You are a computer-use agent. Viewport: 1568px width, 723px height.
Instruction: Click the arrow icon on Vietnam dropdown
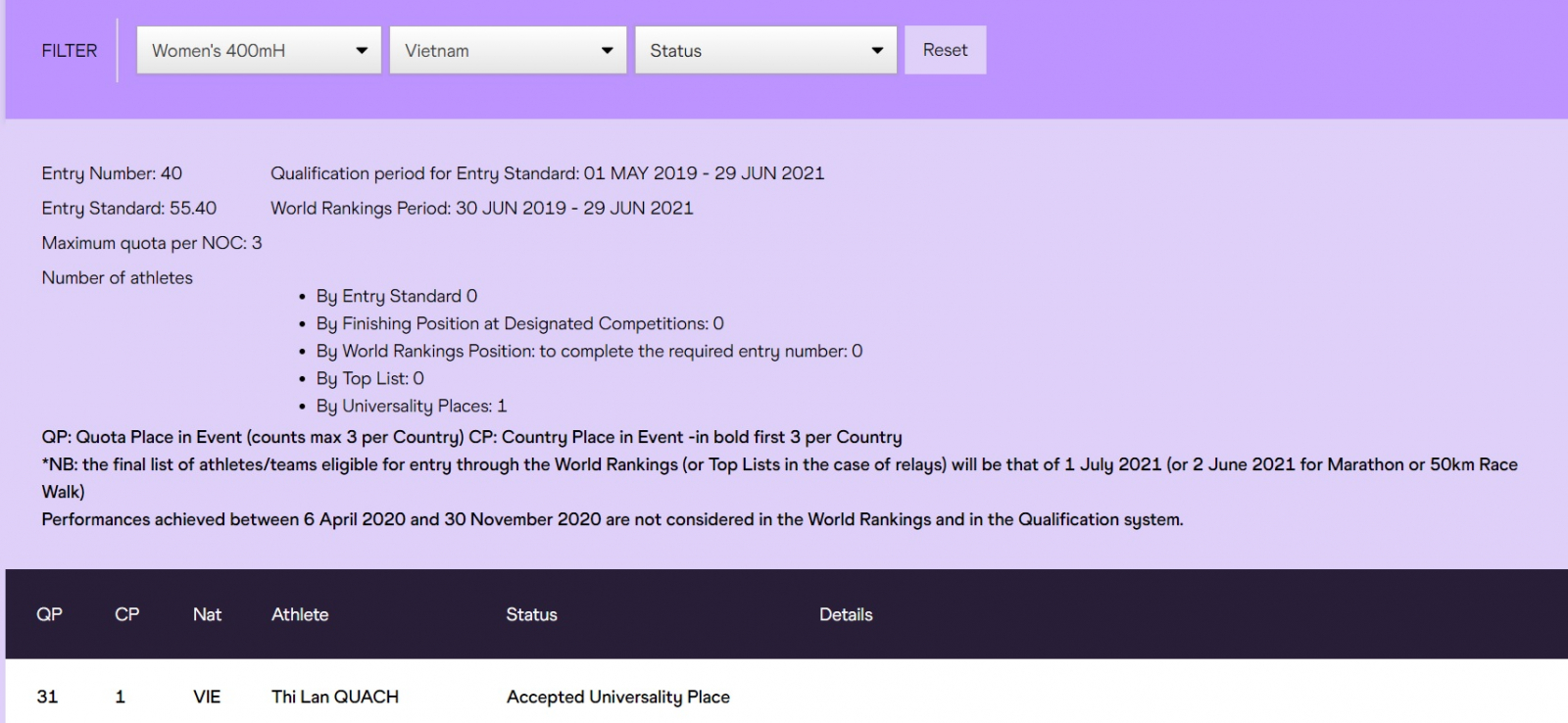608,51
